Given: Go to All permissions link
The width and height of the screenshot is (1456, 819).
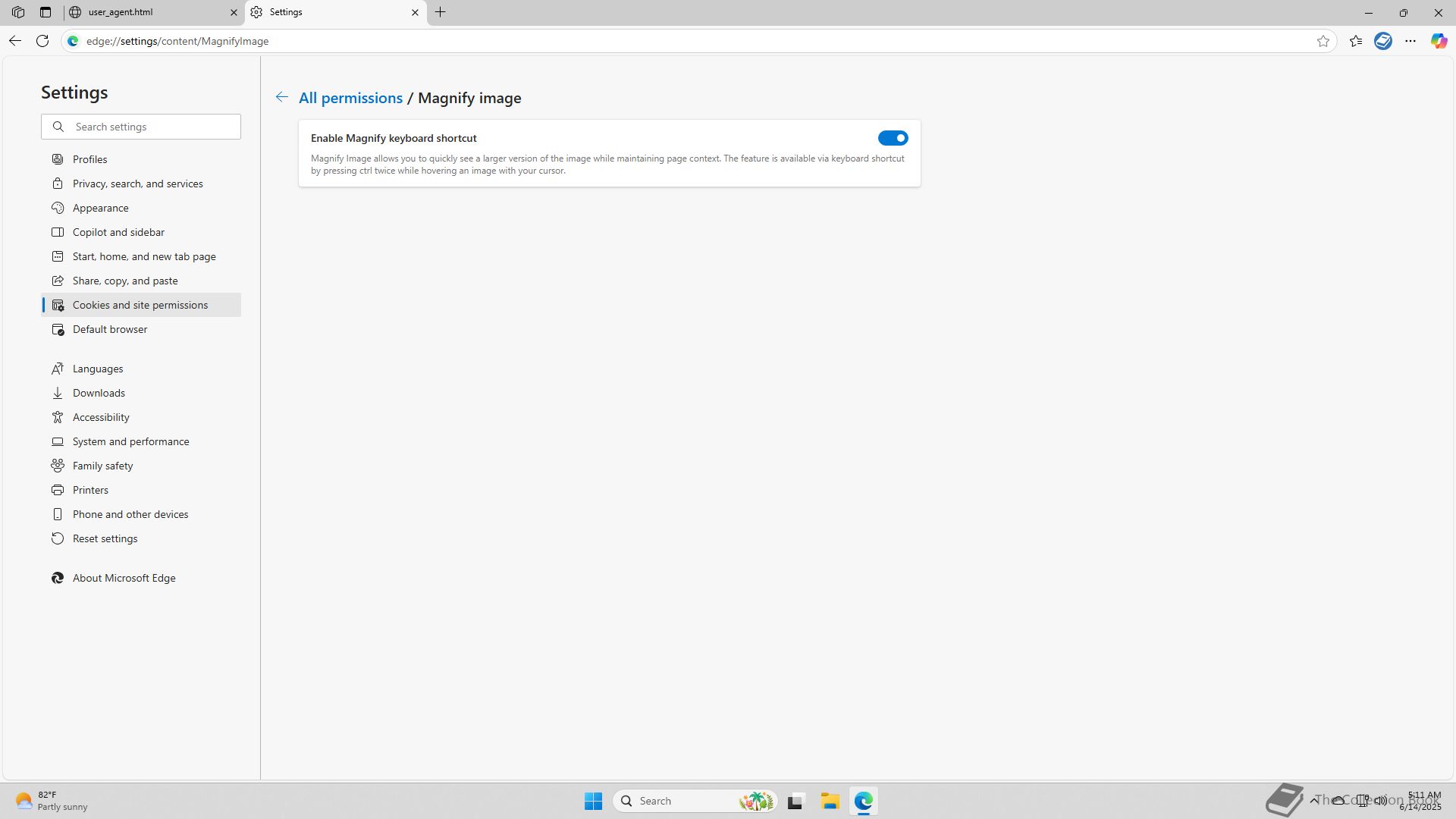Looking at the screenshot, I should (x=350, y=98).
